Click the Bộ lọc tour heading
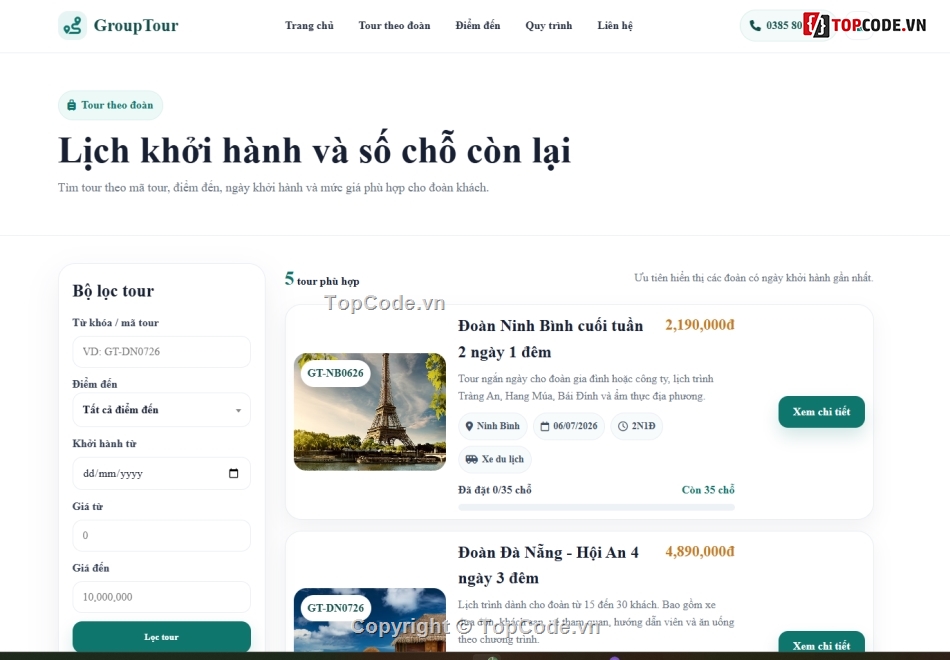Viewport: 950px width, 660px height. [113, 291]
